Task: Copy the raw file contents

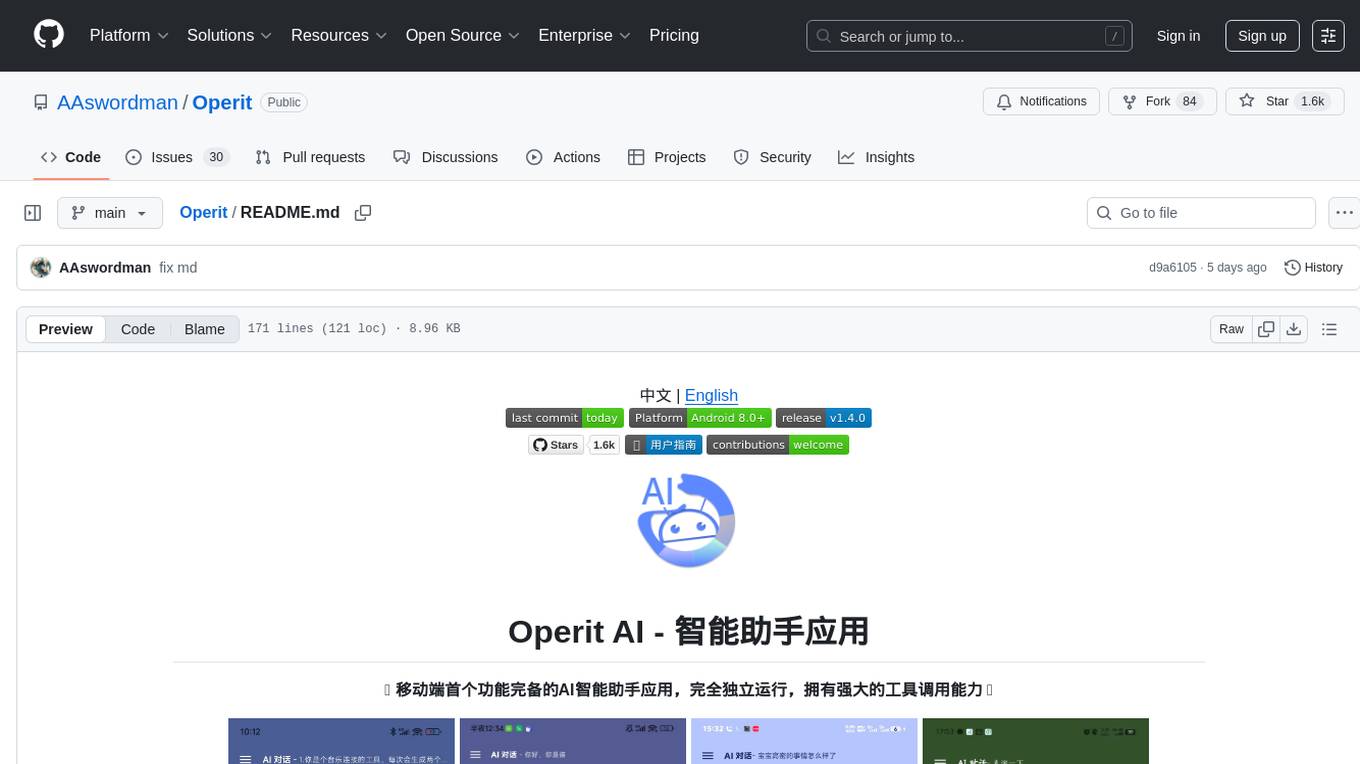Action: [x=1266, y=329]
